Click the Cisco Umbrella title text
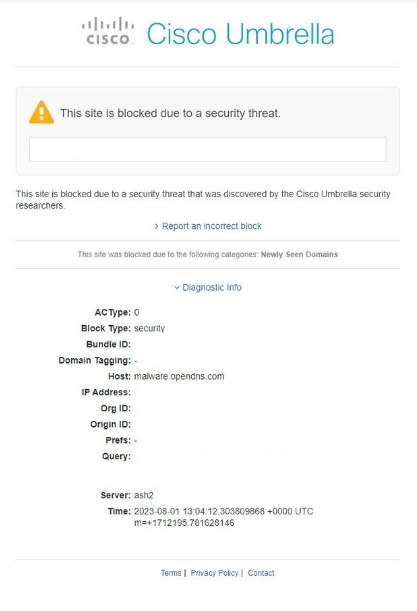The image size is (417, 611). point(240,34)
